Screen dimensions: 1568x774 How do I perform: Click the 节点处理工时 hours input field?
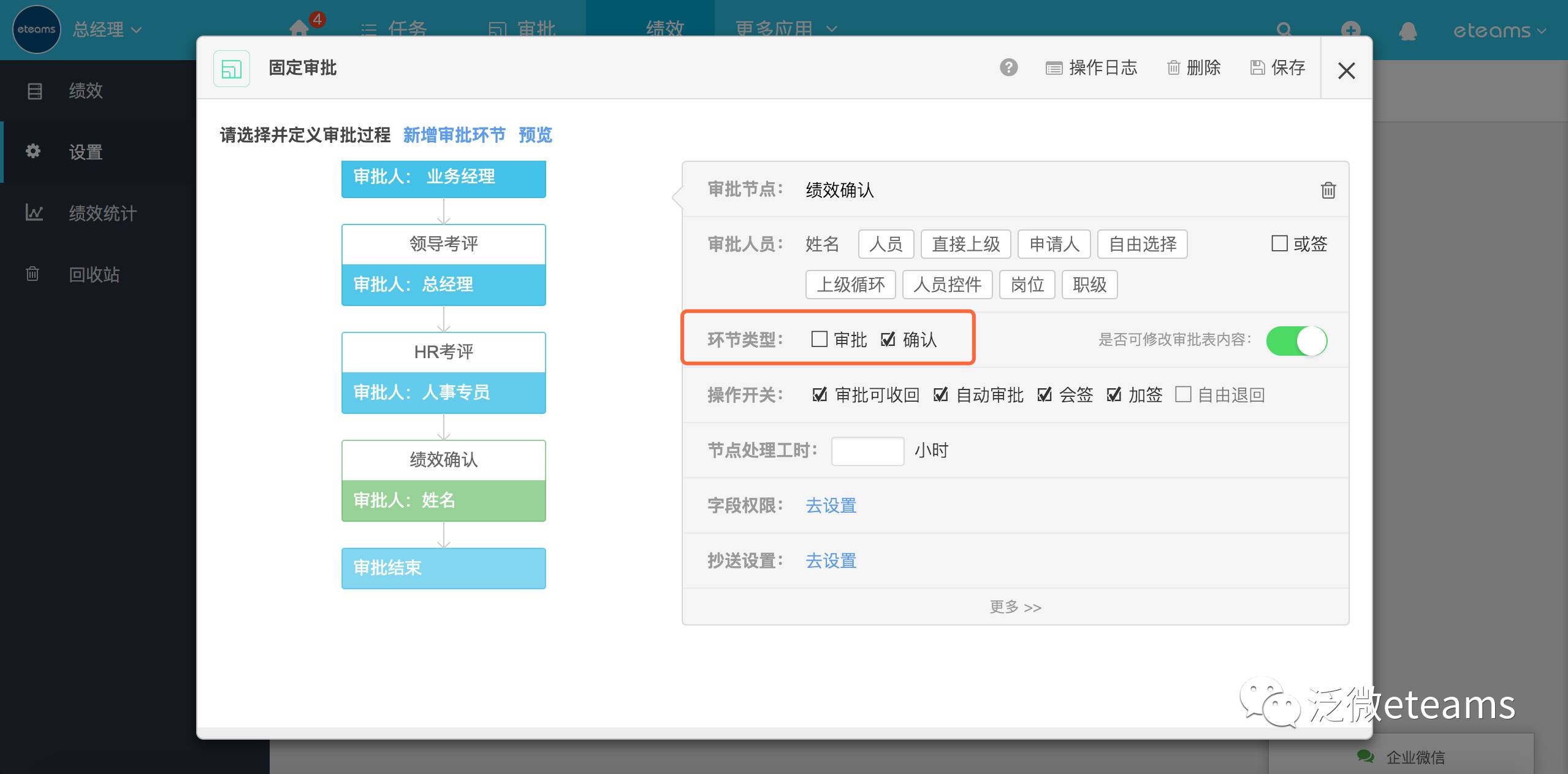tap(867, 451)
